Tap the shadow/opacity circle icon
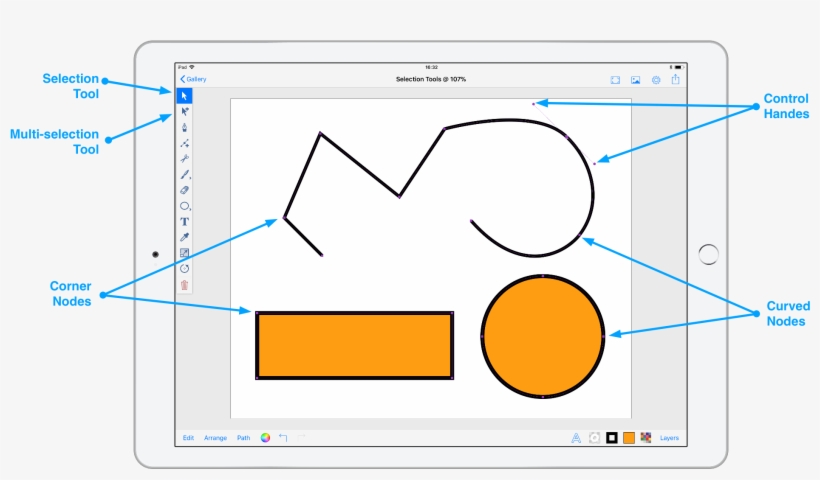This screenshot has width=820, height=480. click(594, 438)
